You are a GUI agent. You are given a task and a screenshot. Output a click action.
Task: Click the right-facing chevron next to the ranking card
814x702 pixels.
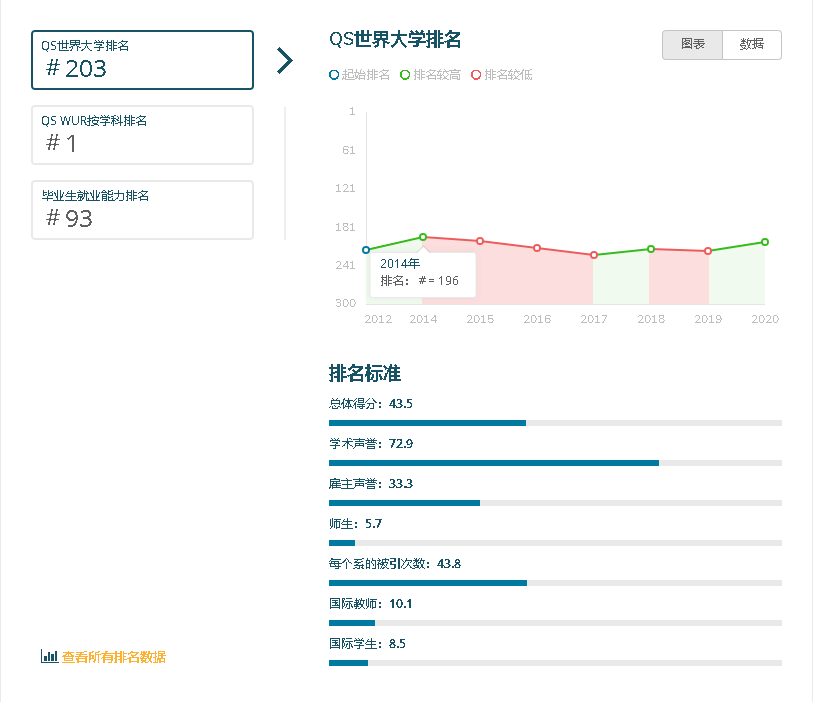coord(285,60)
